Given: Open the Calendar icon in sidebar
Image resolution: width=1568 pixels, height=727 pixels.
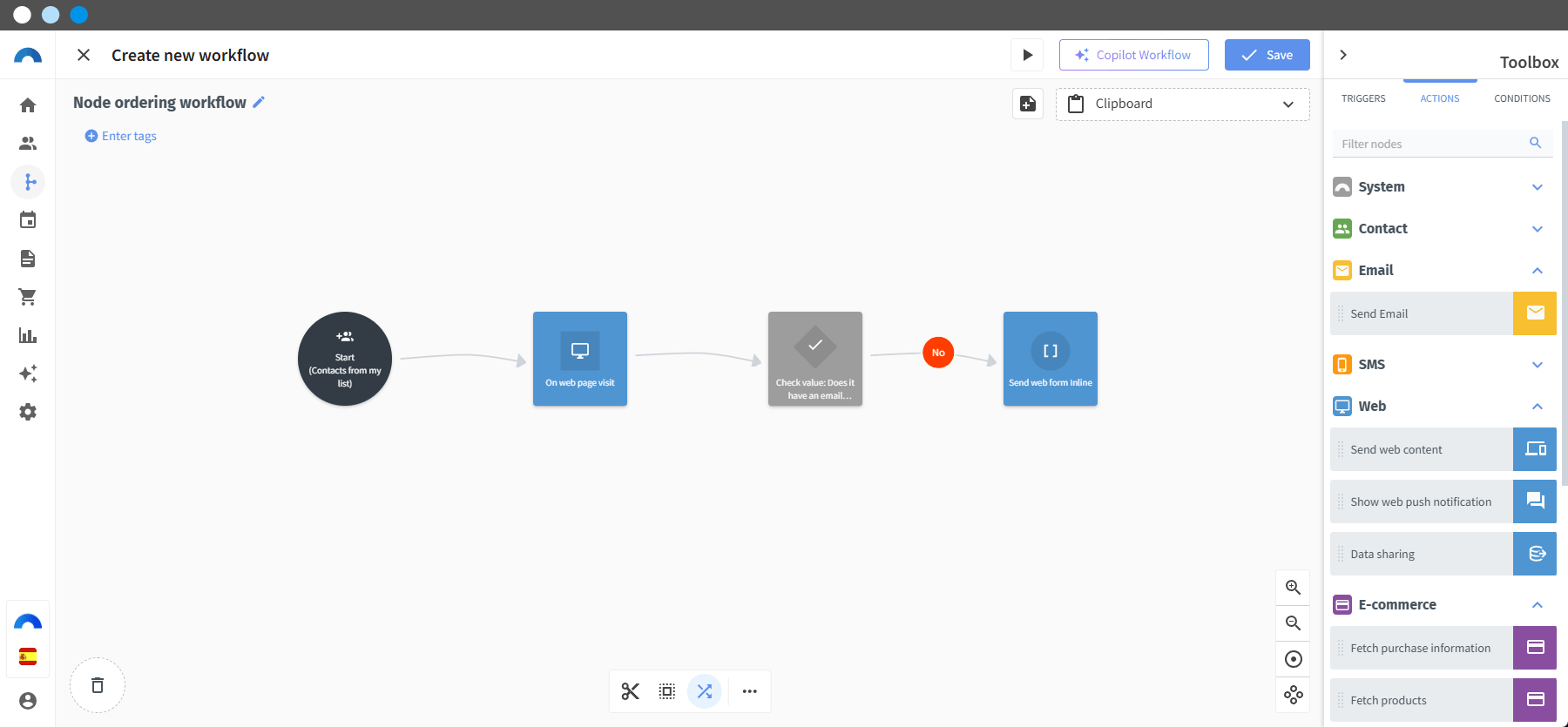Looking at the screenshot, I should (28, 220).
